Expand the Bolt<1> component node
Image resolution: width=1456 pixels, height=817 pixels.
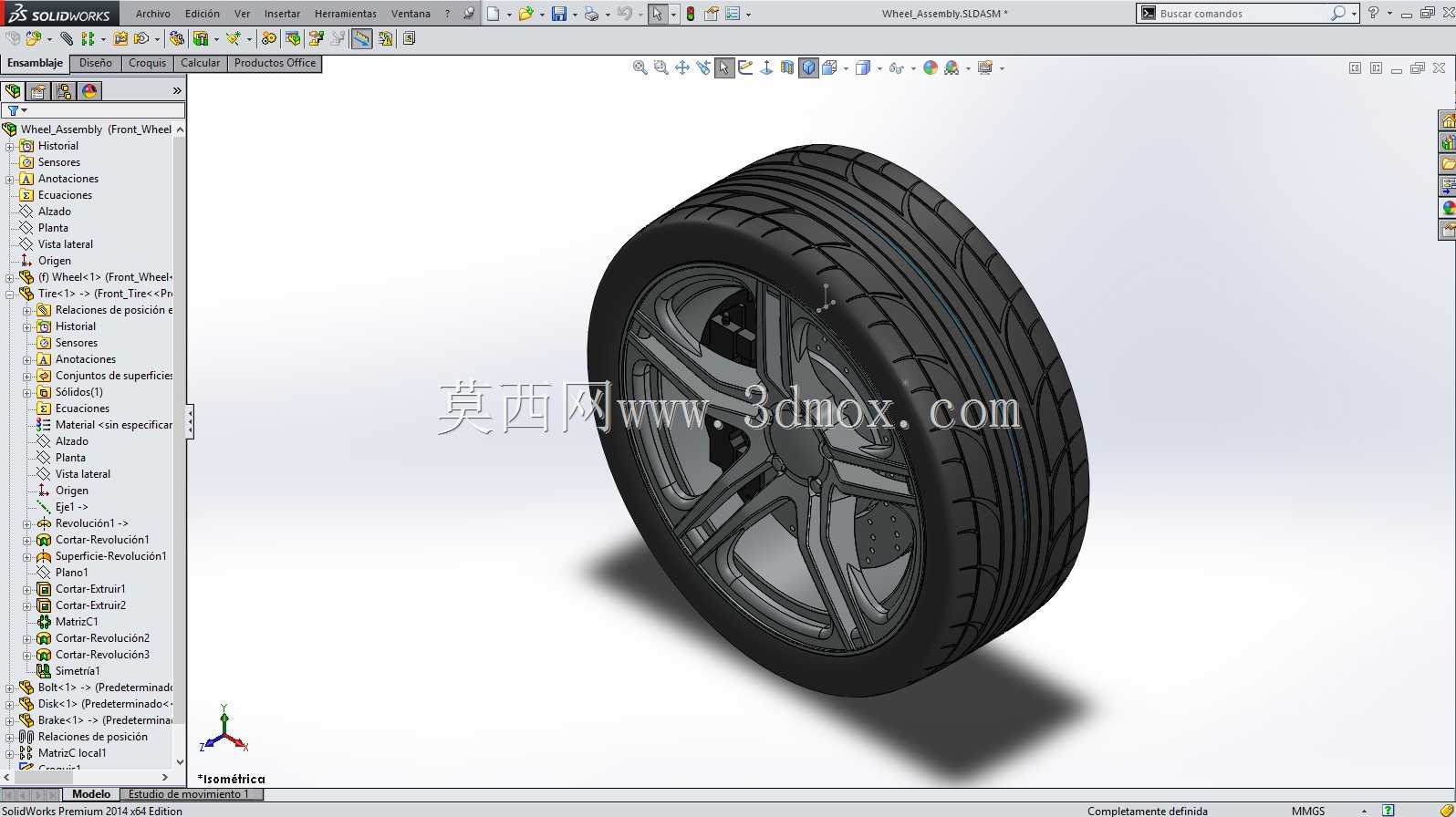pos(9,688)
